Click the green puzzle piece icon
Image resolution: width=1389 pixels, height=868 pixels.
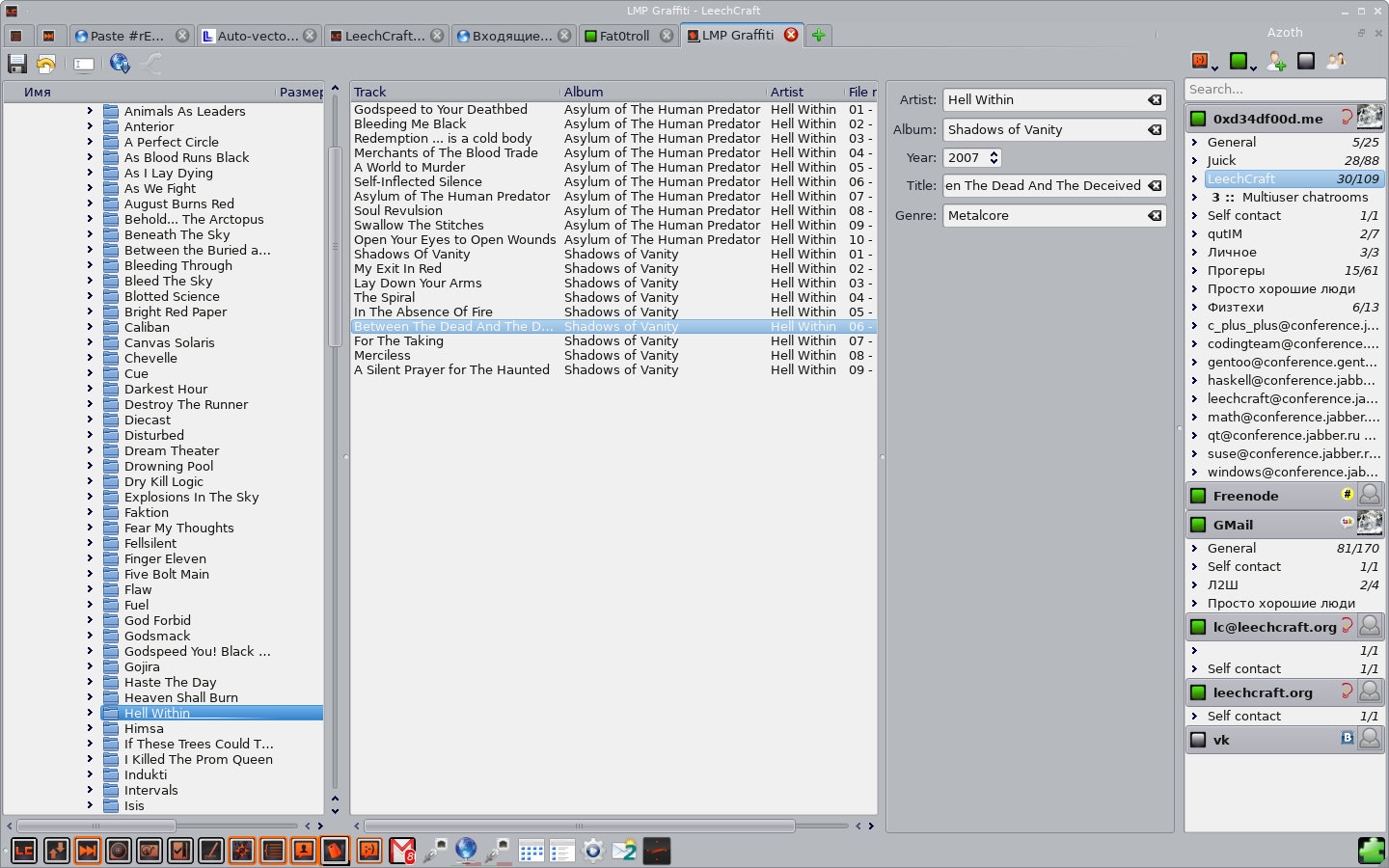coord(1371,851)
